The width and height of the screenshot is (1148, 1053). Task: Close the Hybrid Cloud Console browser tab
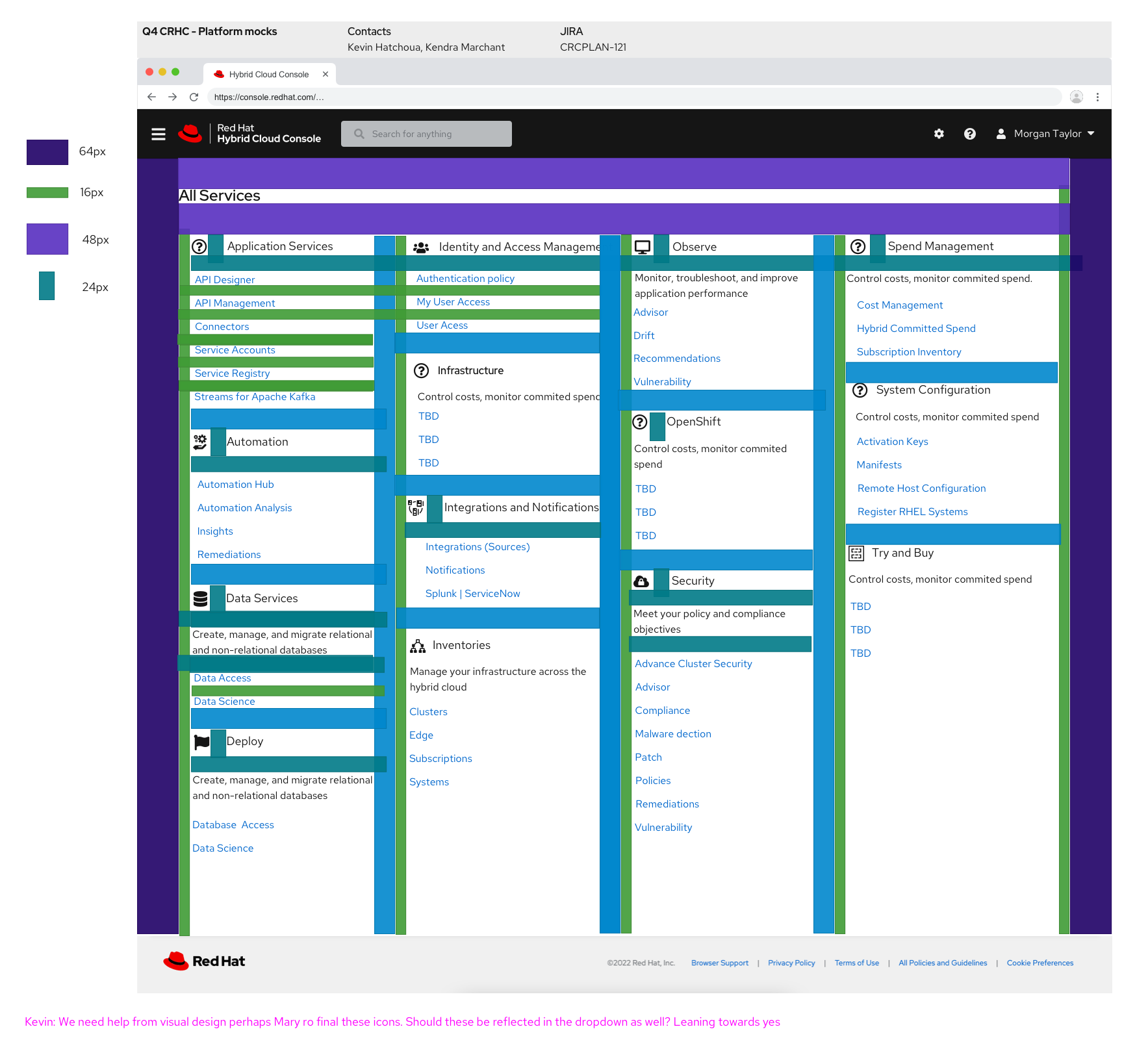(325, 74)
